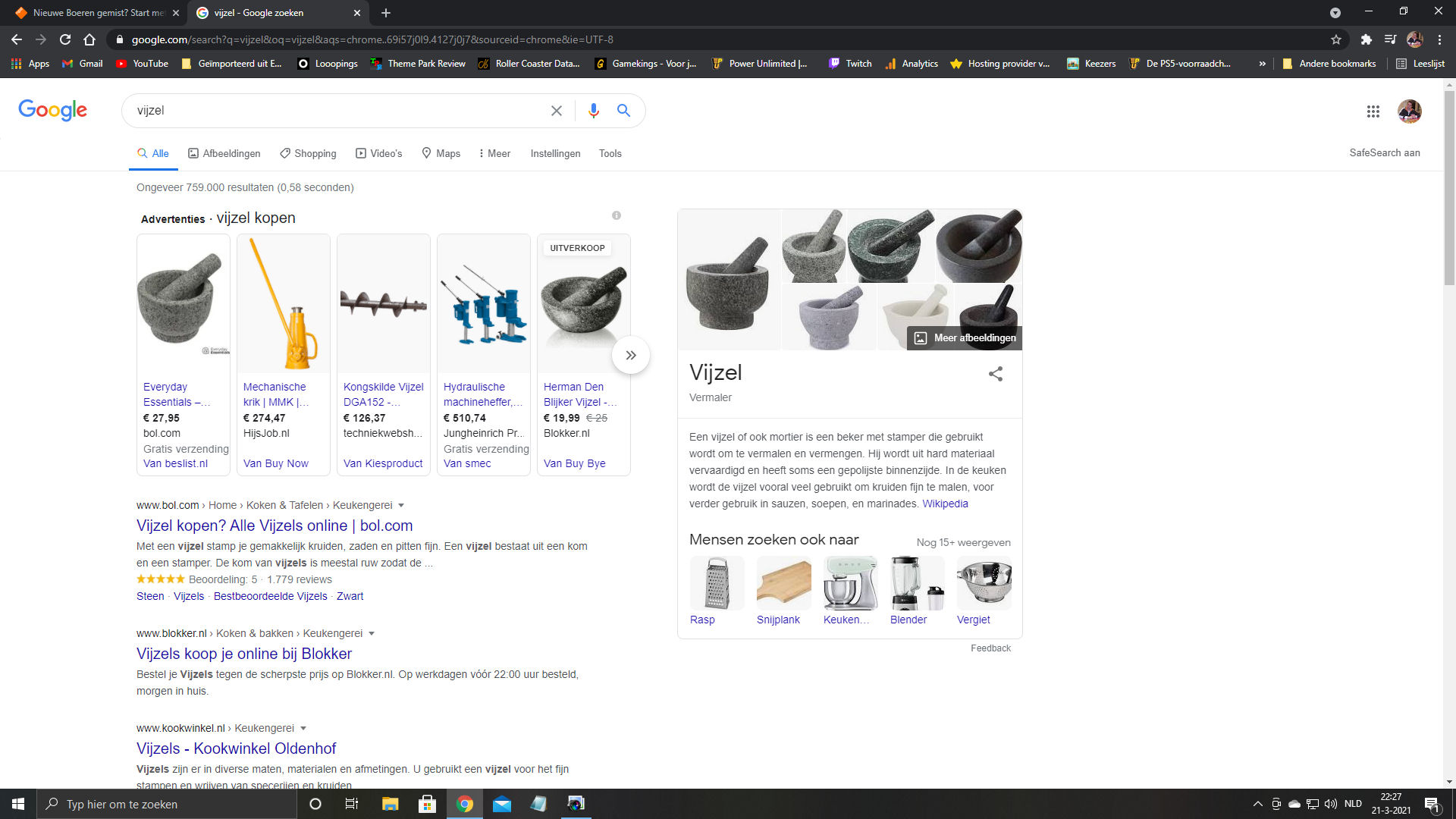The height and width of the screenshot is (819, 1456).
Task: Expand the kookwinkel.nl result options arrow
Action: click(303, 729)
